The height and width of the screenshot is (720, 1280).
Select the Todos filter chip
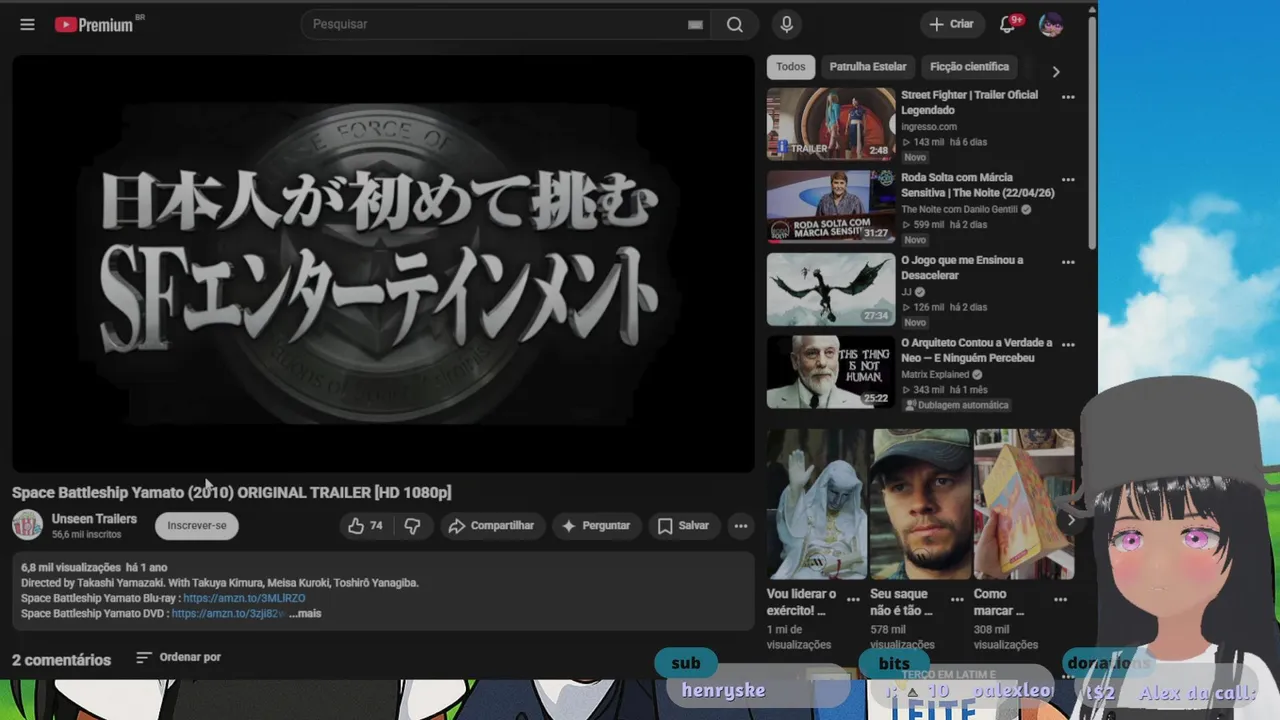point(790,67)
